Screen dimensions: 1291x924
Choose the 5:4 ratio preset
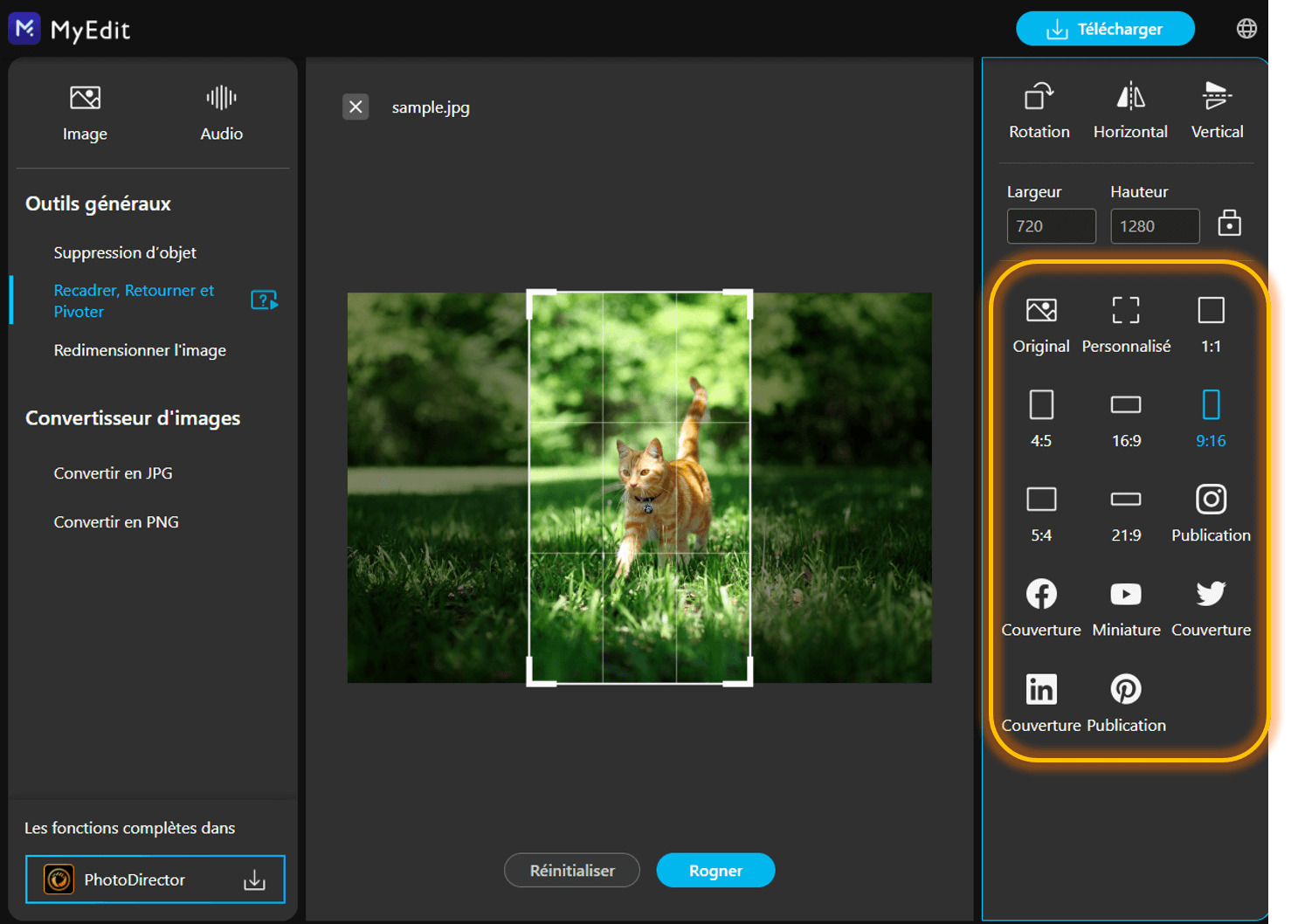click(1041, 514)
